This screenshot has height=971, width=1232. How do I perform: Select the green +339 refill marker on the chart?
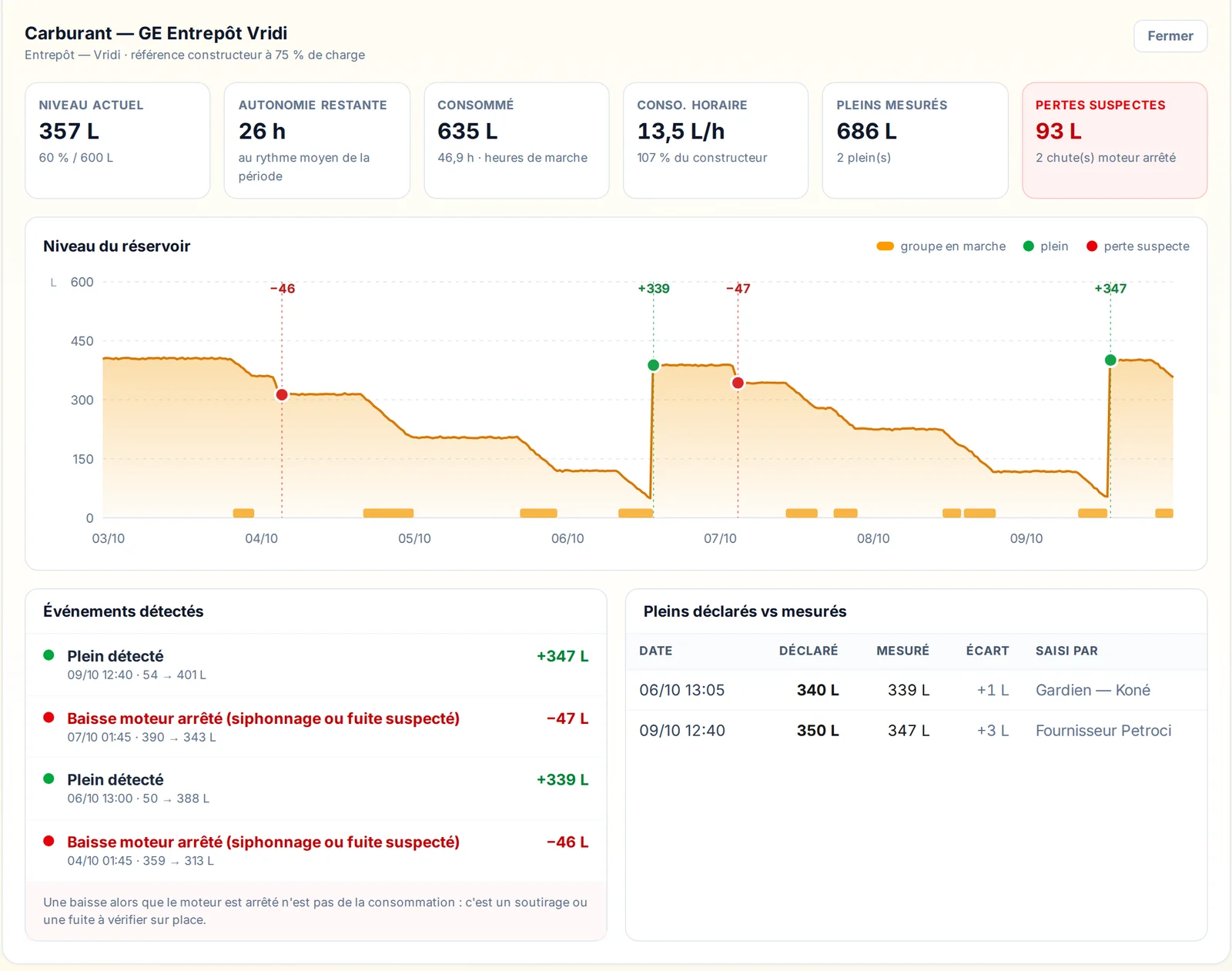click(x=654, y=365)
